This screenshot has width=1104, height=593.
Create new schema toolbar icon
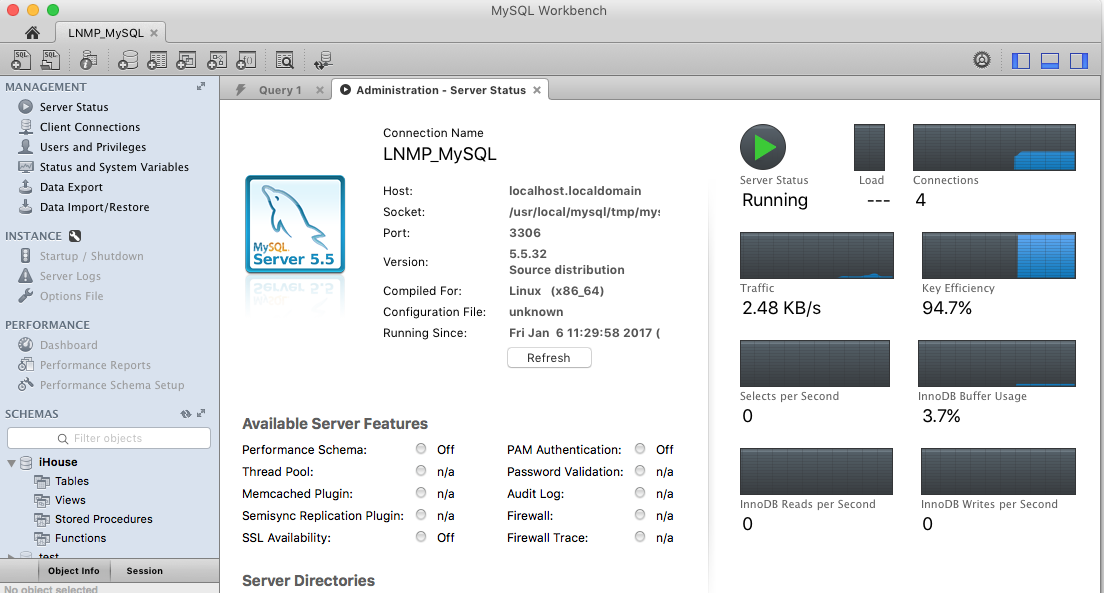coord(127,60)
